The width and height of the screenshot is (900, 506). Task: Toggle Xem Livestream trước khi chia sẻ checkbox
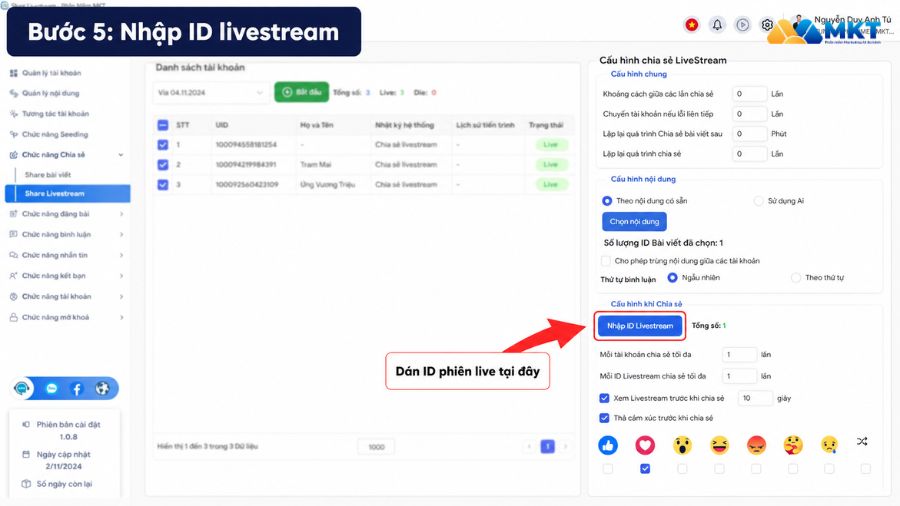click(604, 398)
